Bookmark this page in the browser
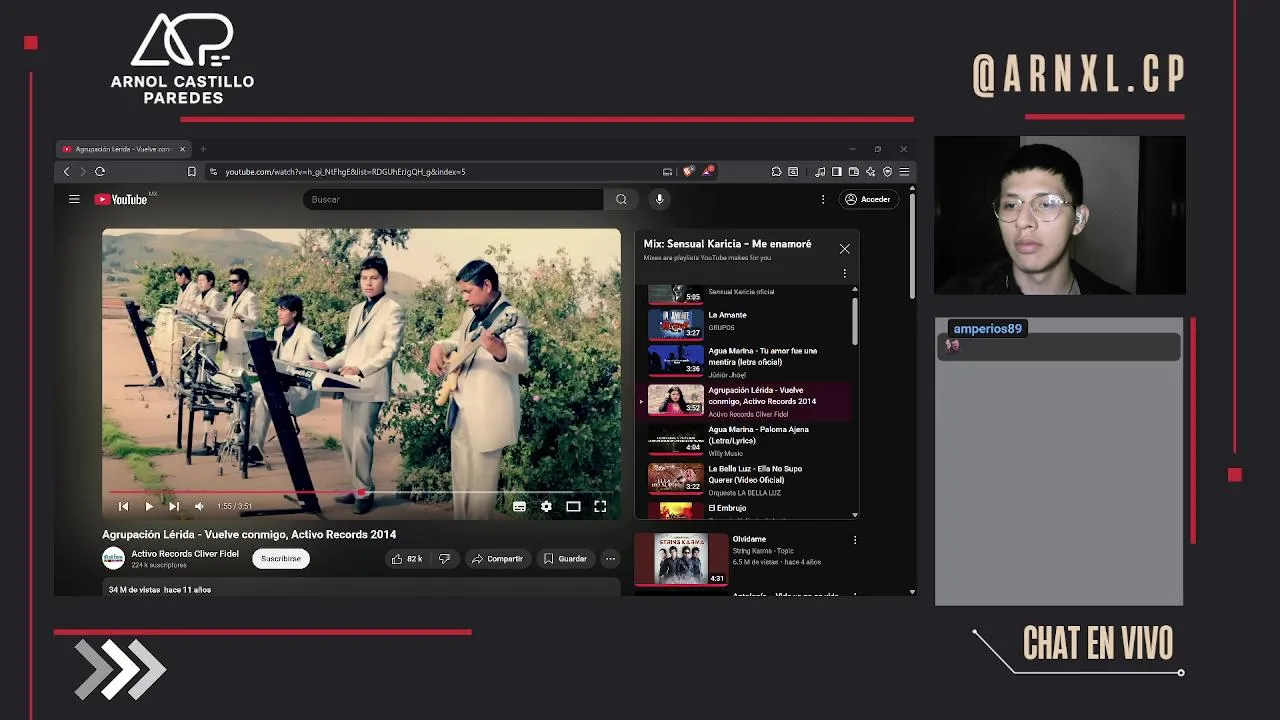This screenshot has width=1280, height=720. (x=192, y=172)
